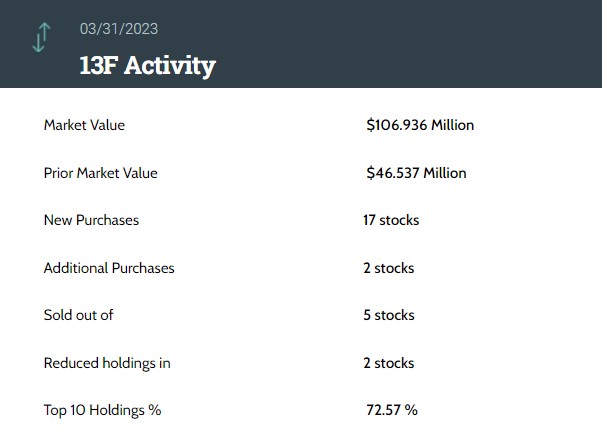Image resolution: width=602 pixels, height=436 pixels.
Task: Click the 03/31/2023 report date
Action: click(119, 29)
